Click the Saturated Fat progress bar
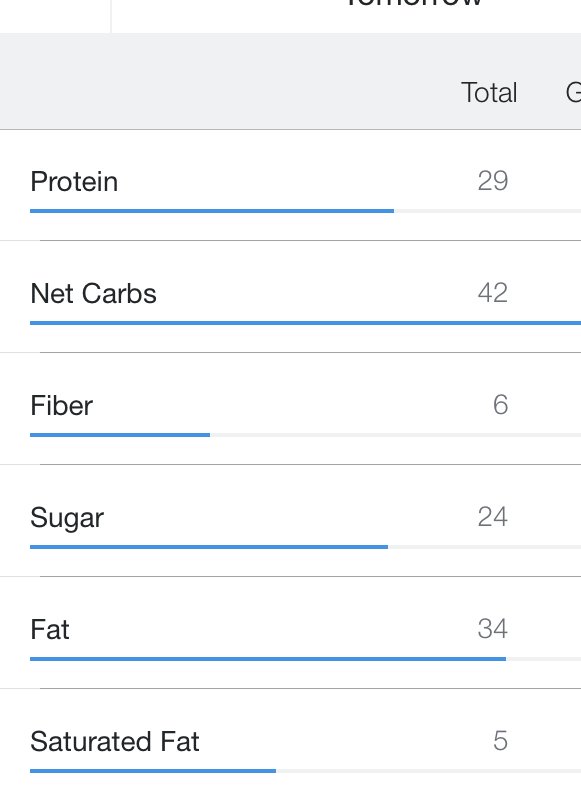 tap(153, 770)
